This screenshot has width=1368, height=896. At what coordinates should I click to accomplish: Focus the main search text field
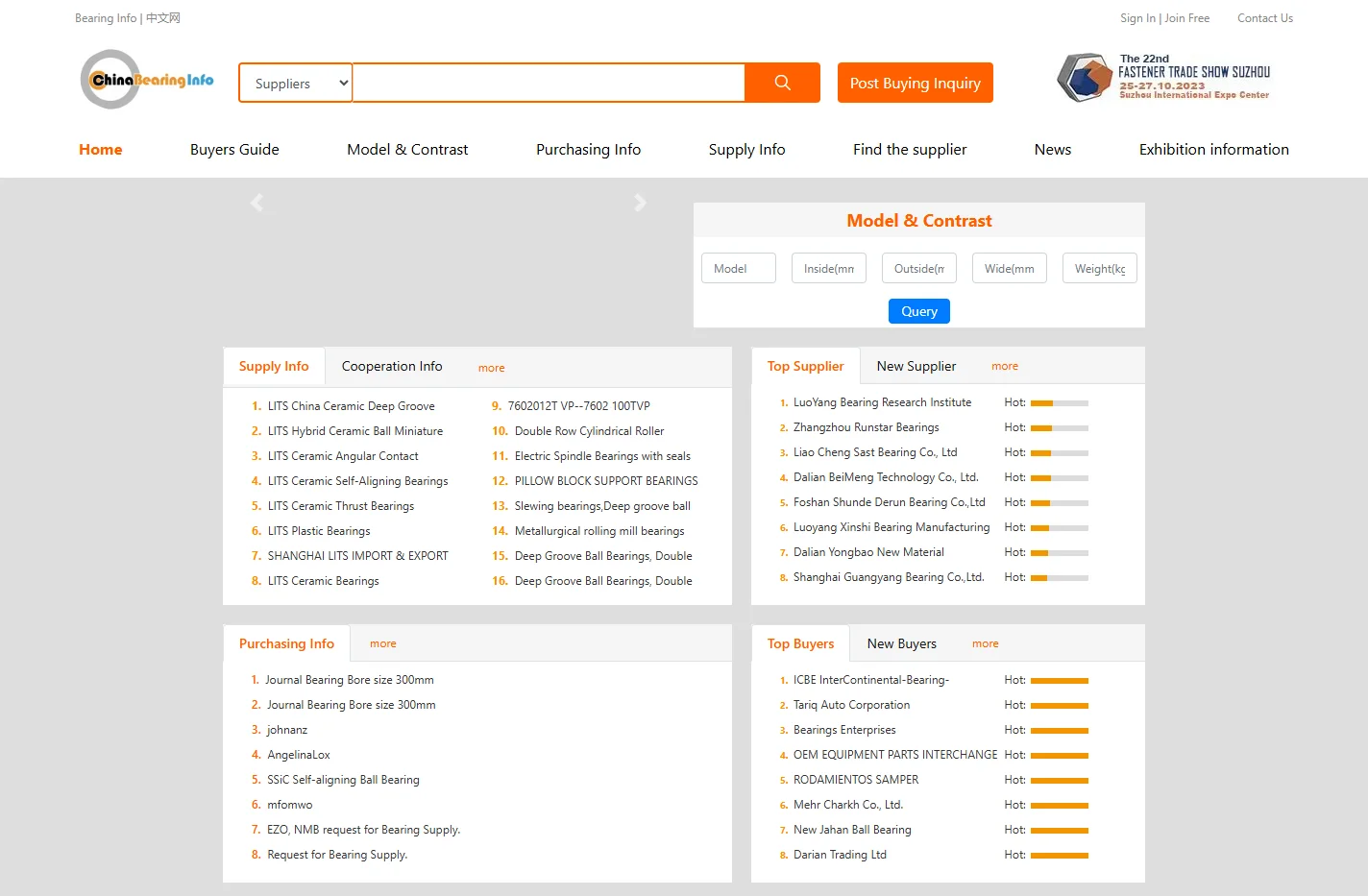pyautogui.click(x=549, y=83)
